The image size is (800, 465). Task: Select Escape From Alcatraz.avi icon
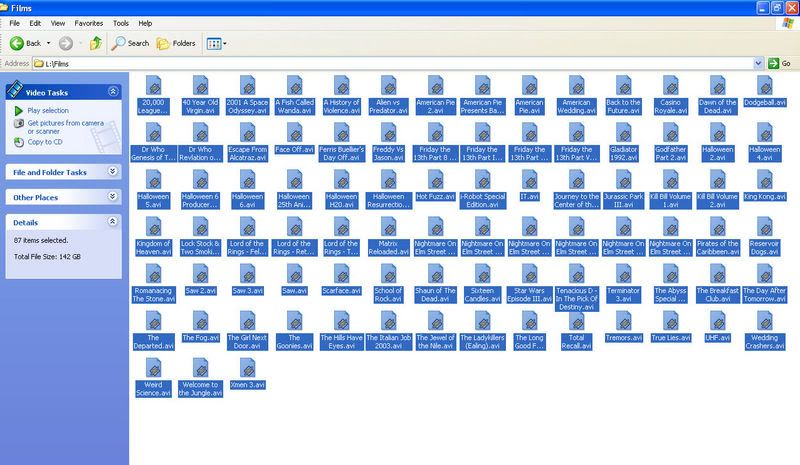click(x=247, y=133)
